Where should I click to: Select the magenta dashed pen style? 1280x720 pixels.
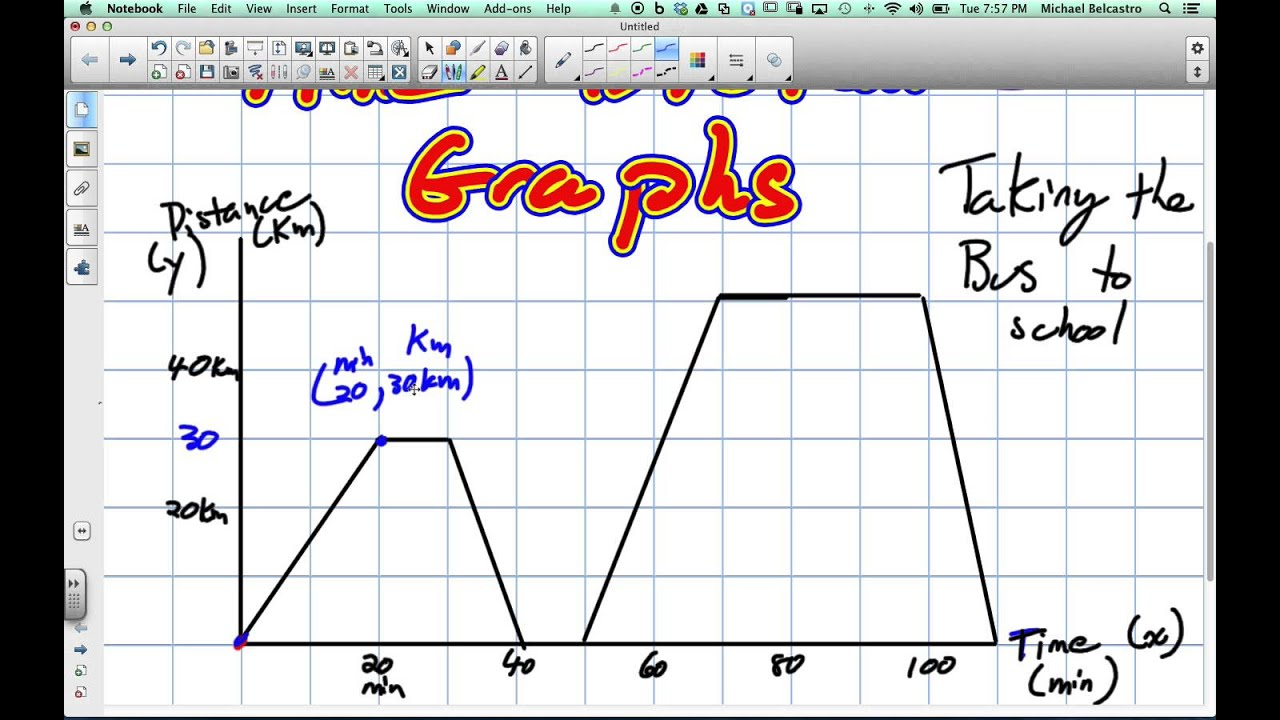pyautogui.click(x=642, y=72)
